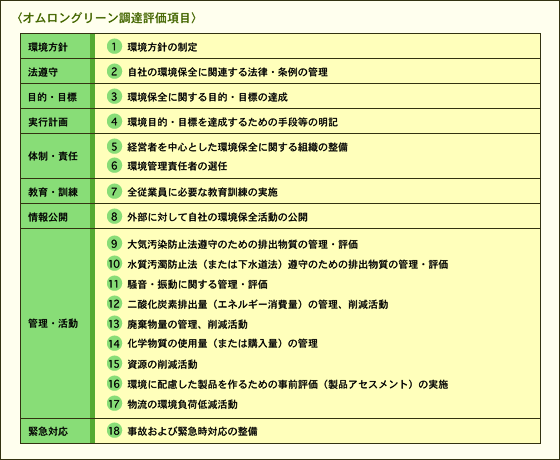Select the number 12 circle icon
The width and height of the screenshot is (560, 460).
114,304
